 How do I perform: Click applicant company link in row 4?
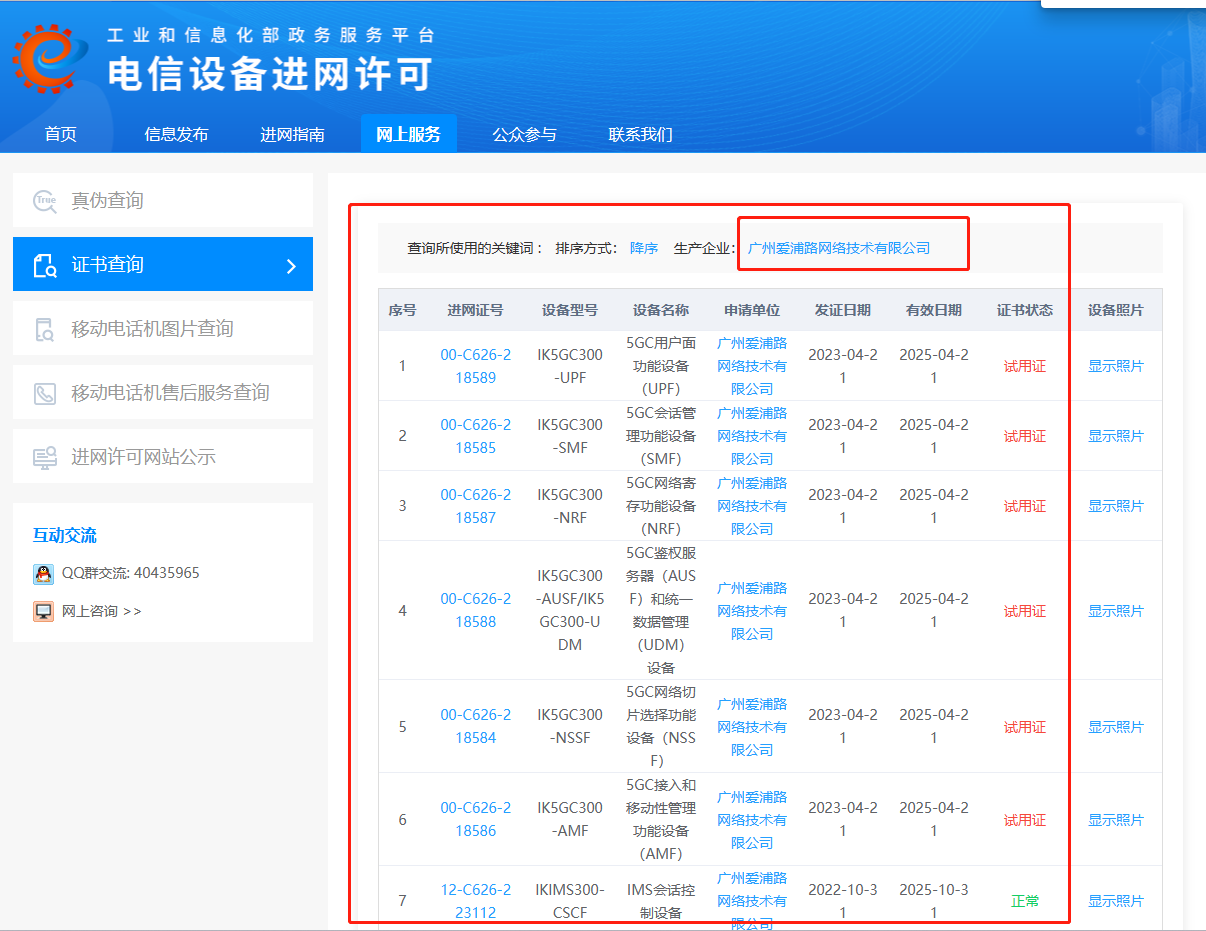(752, 611)
